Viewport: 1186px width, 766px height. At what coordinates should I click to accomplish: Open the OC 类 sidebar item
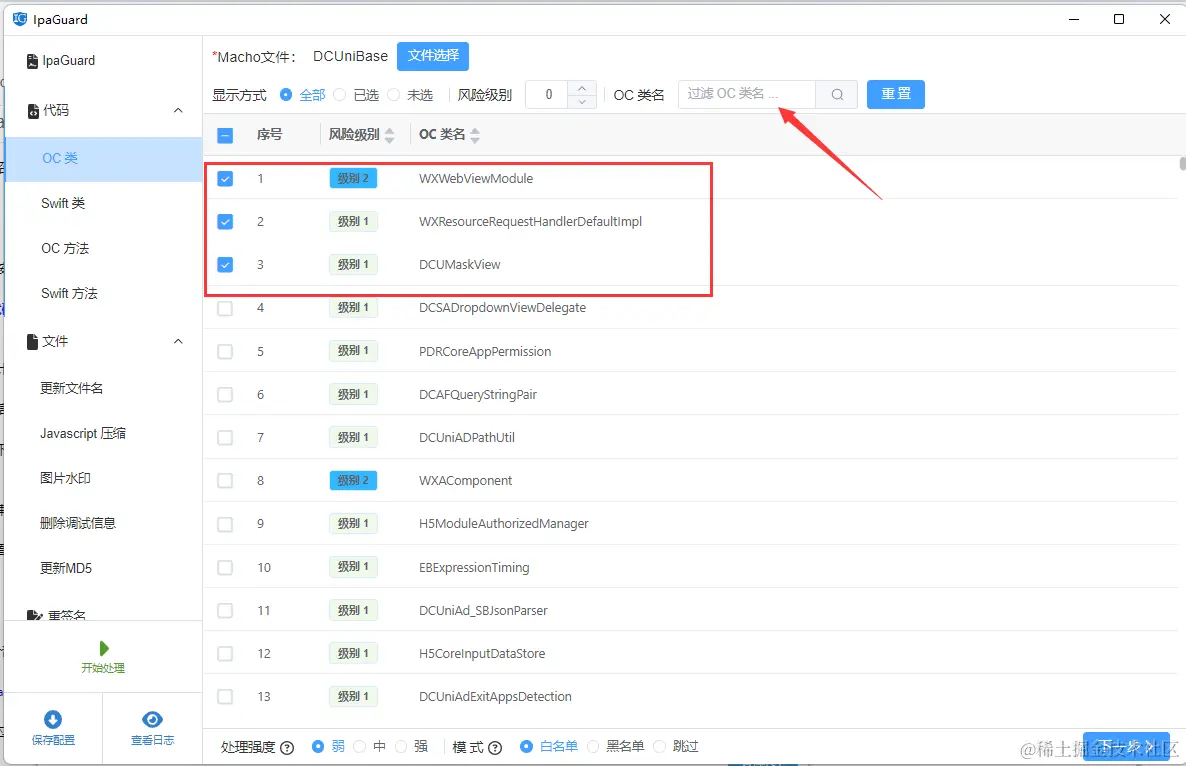tap(104, 159)
